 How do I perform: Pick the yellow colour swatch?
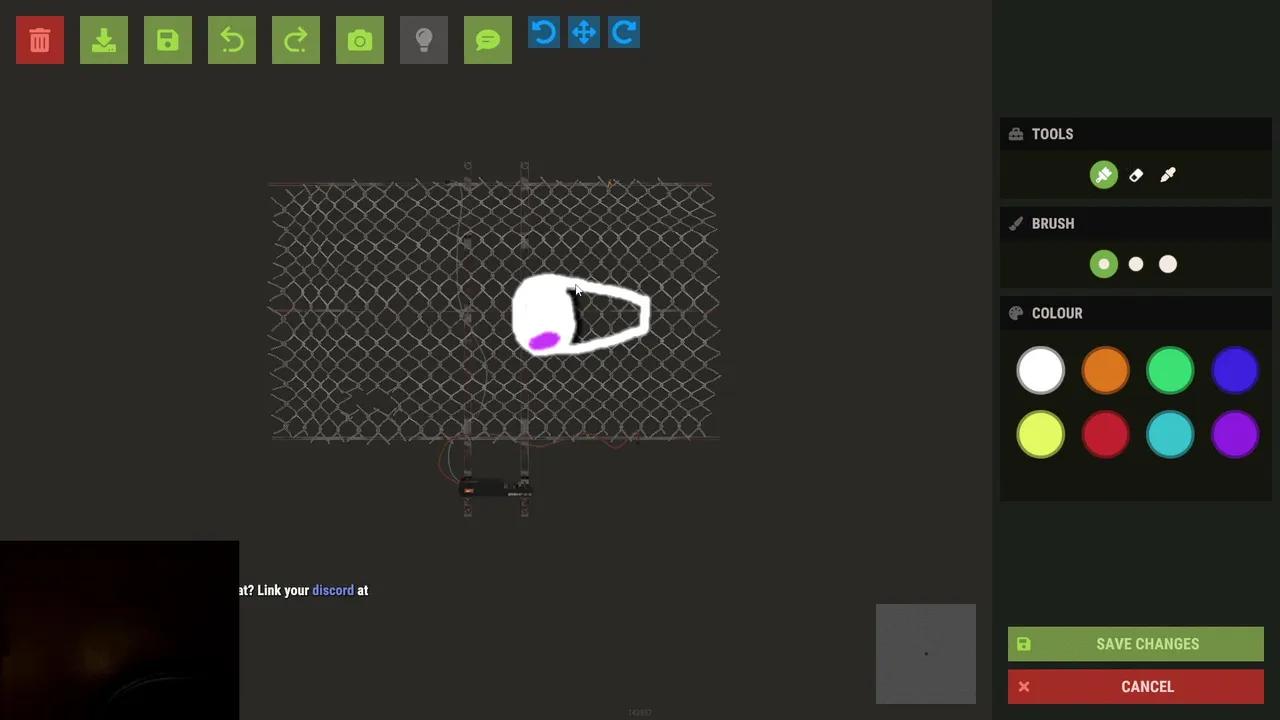point(1041,435)
